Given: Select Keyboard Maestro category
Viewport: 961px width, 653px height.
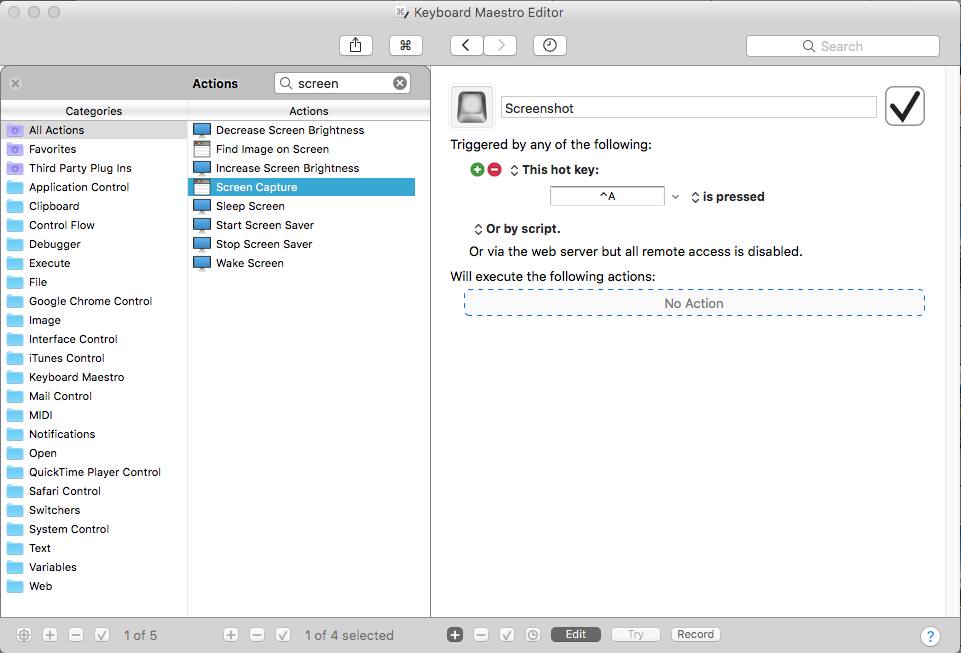Looking at the screenshot, I should coord(94,377).
